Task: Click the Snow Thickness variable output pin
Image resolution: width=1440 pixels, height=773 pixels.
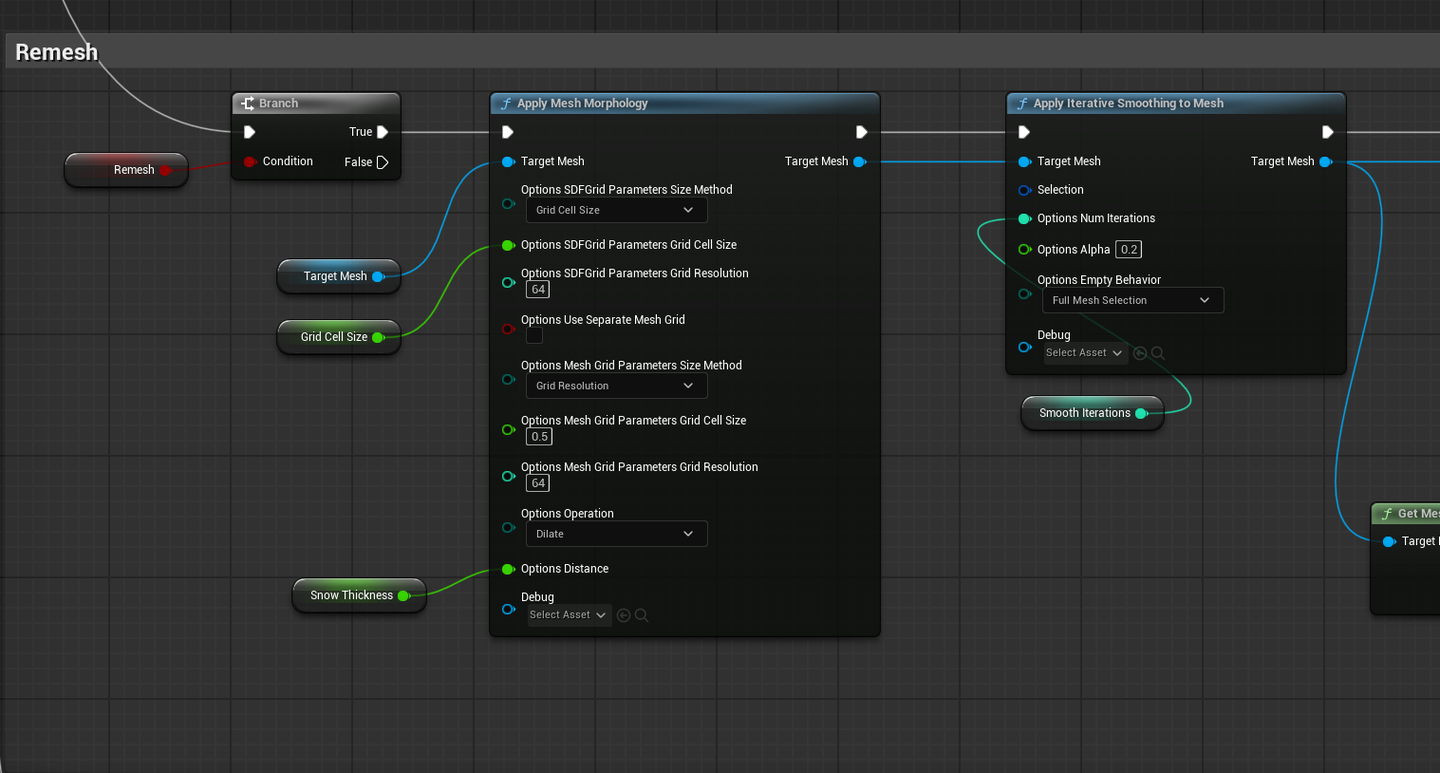Action: (404, 596)
